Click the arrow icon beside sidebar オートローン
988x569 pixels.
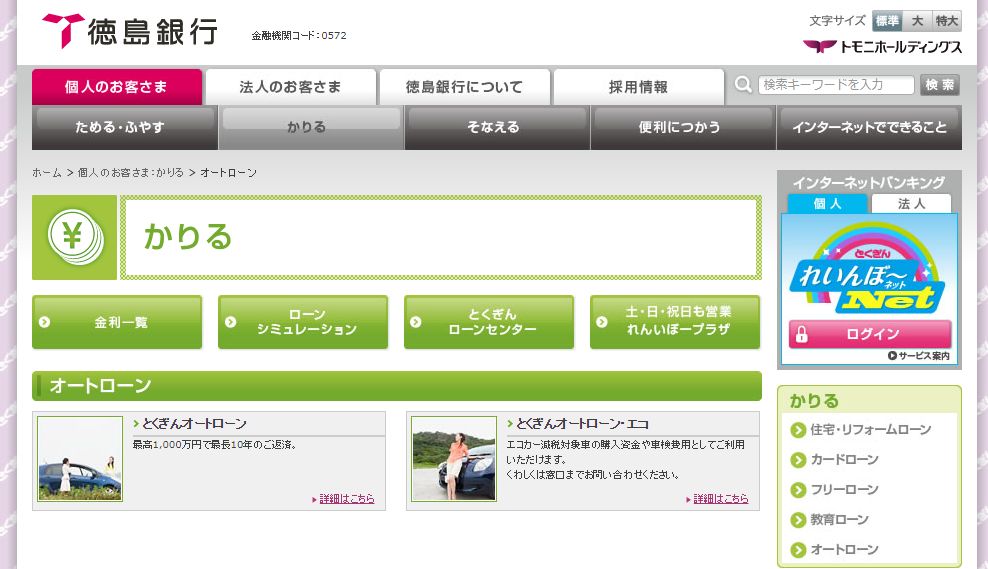(798, 550)
